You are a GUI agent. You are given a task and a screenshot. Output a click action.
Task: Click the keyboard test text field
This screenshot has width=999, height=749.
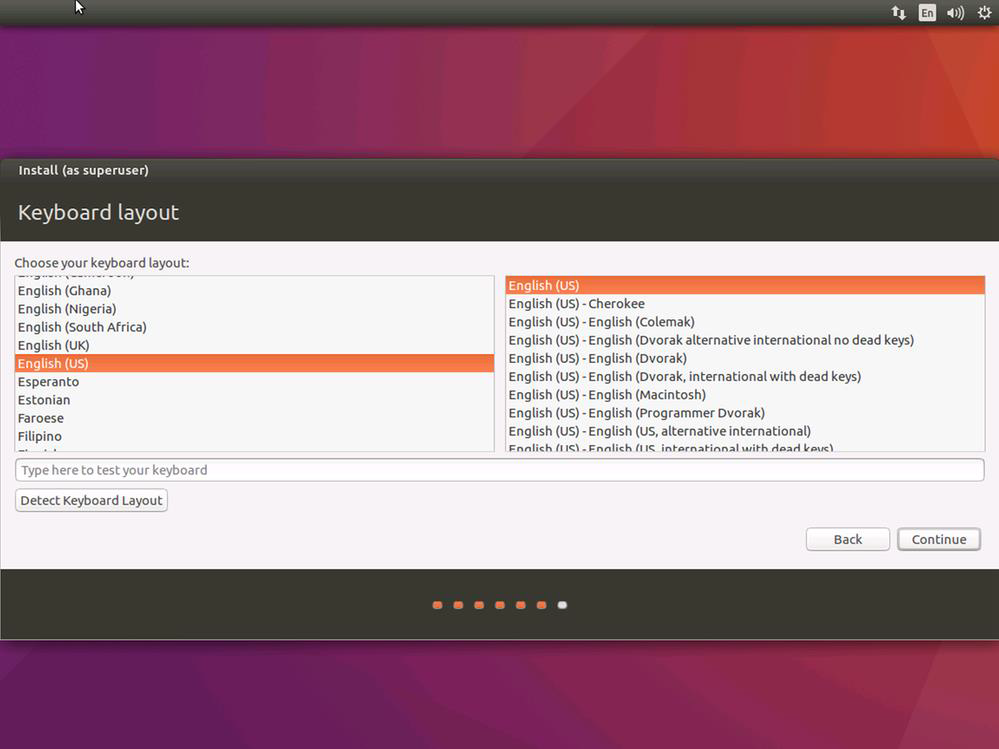tap(499, 470)
